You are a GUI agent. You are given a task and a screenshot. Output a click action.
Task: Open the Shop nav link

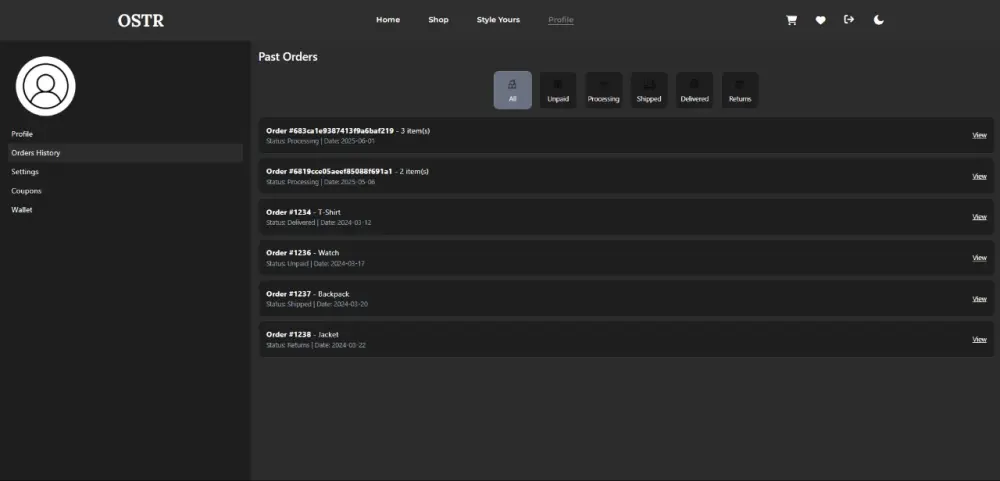pyautogui.click(x=438, y=20)
